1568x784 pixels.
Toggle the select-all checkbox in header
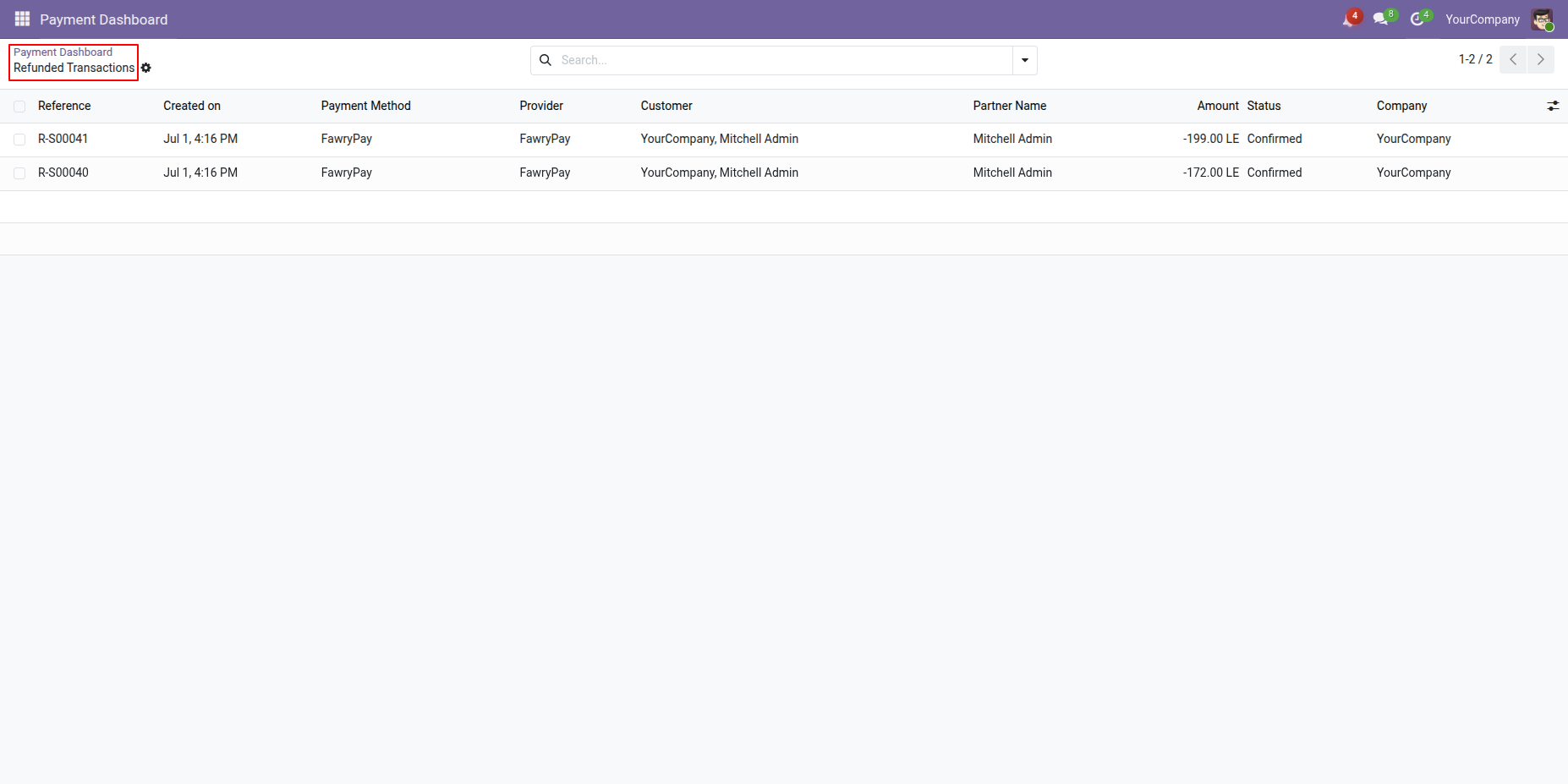click(x=19, y=107)
